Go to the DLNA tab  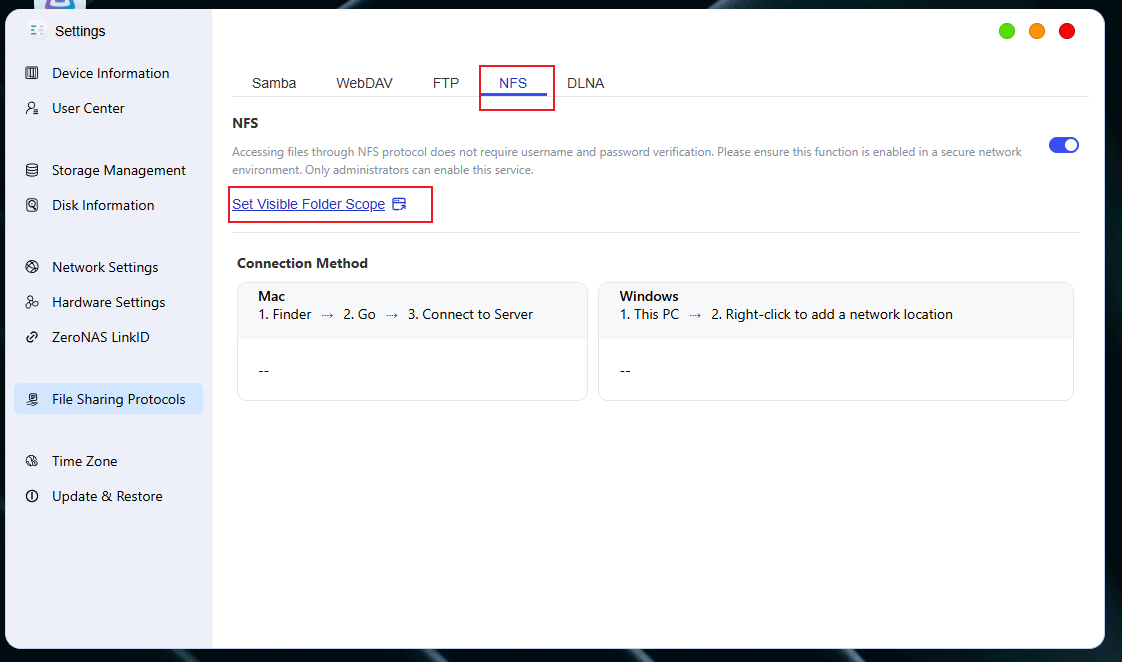tap(585, 83)
